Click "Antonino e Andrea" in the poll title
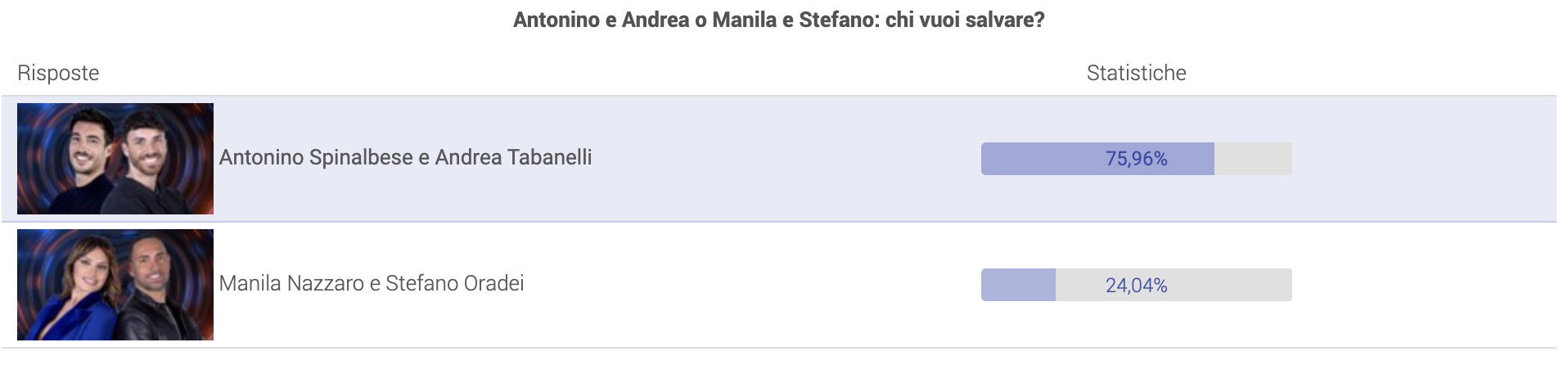Viewport: 1568px width, 365px height. click(602, 20)
